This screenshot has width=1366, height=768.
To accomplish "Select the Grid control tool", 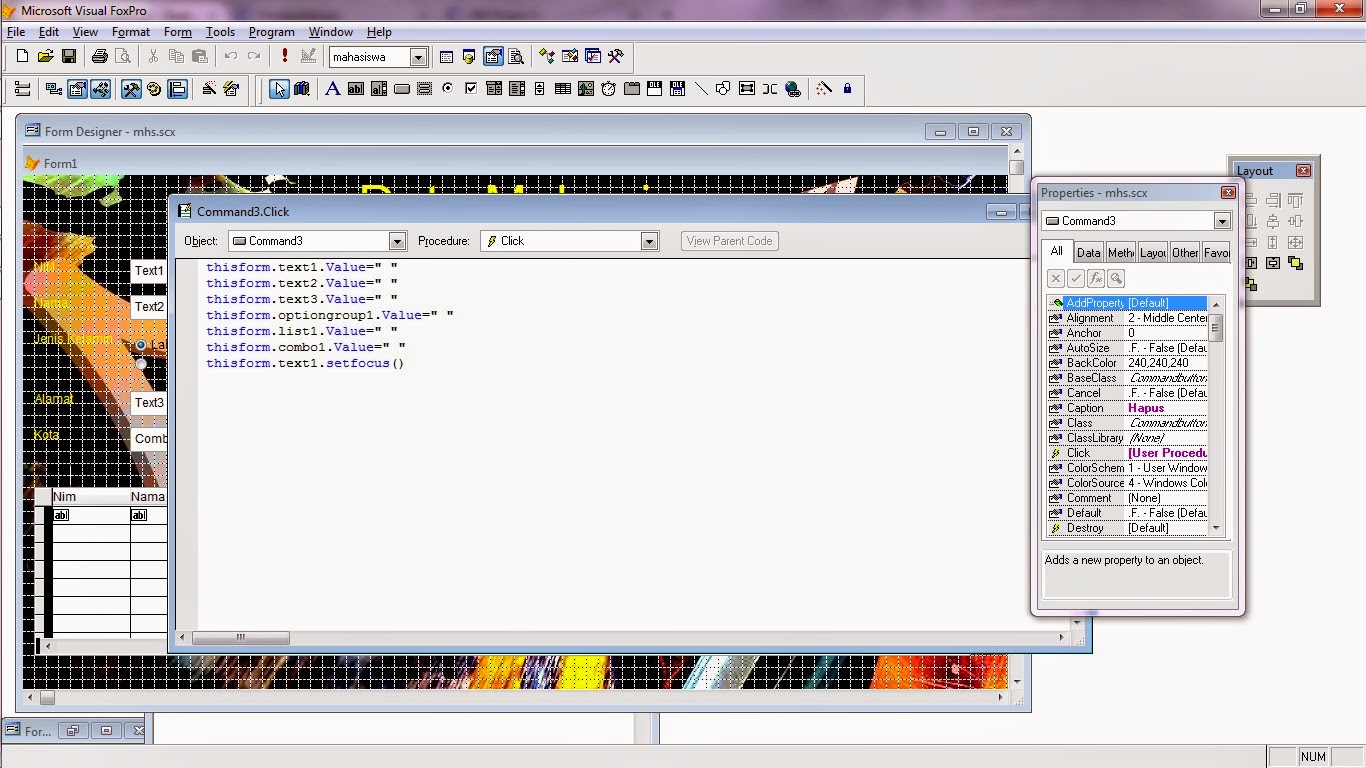I will tap(562, 89).
